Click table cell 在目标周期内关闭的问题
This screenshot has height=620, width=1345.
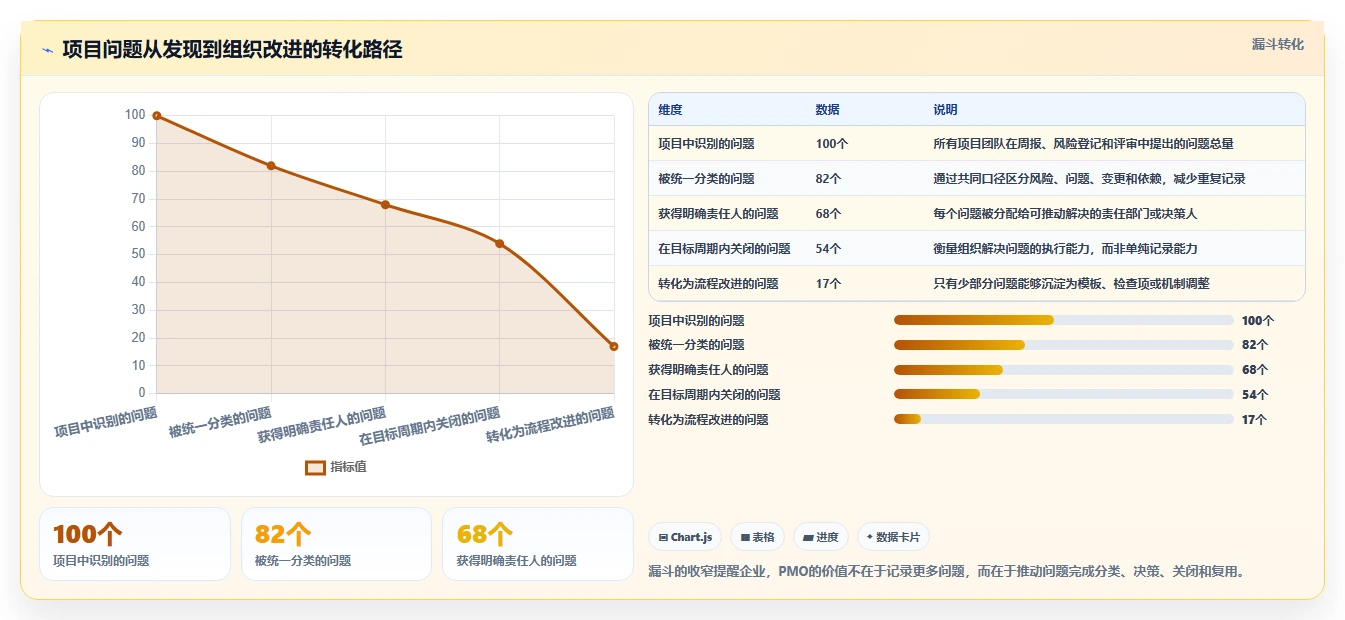(724, 249)
